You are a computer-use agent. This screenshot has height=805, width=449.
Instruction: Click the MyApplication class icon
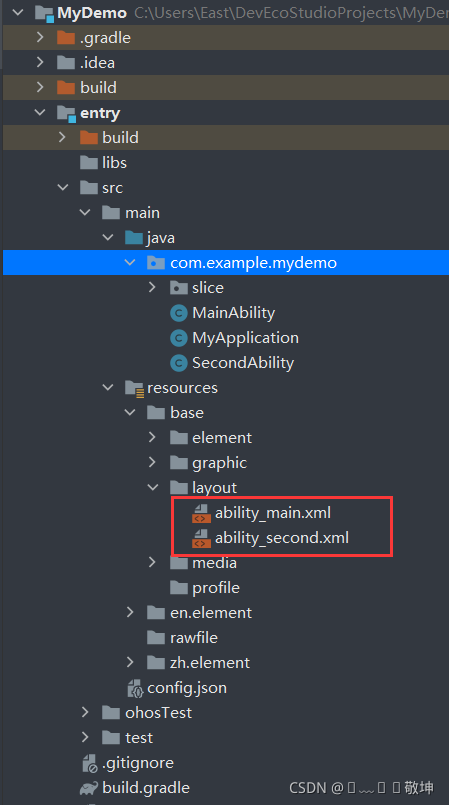pyautogui.click(x=179, y=338)
